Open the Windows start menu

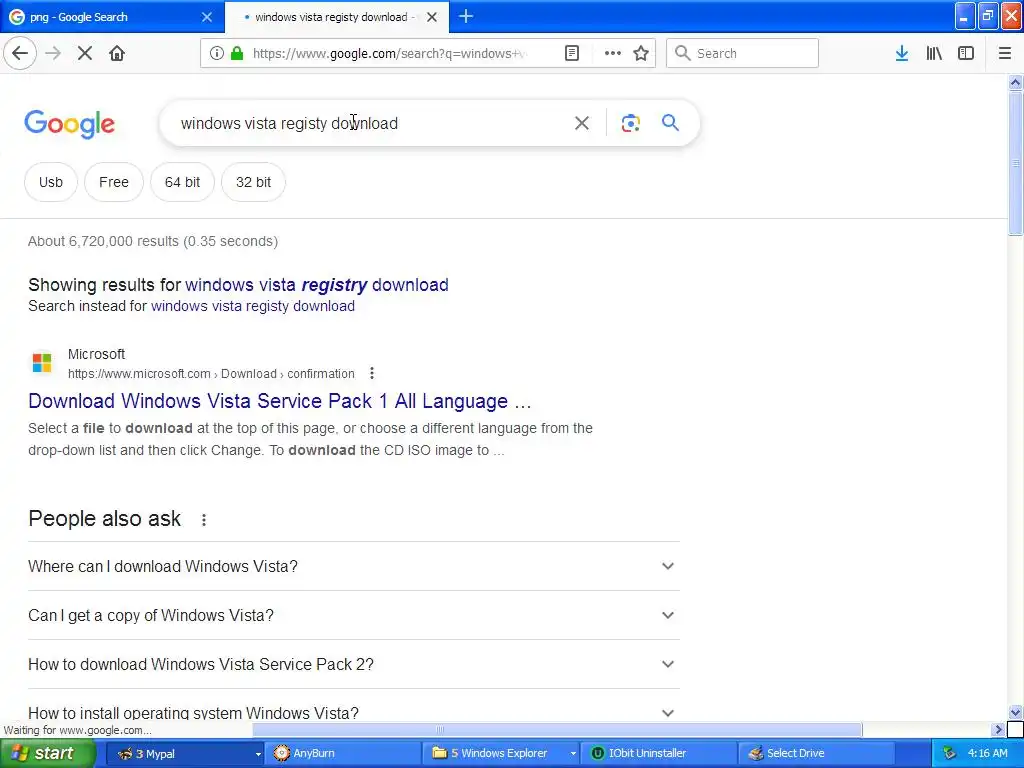pos(47,753)
